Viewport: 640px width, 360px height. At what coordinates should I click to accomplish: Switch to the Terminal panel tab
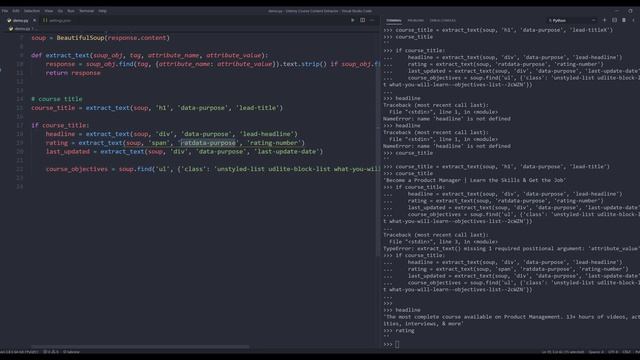coord(394,20)
